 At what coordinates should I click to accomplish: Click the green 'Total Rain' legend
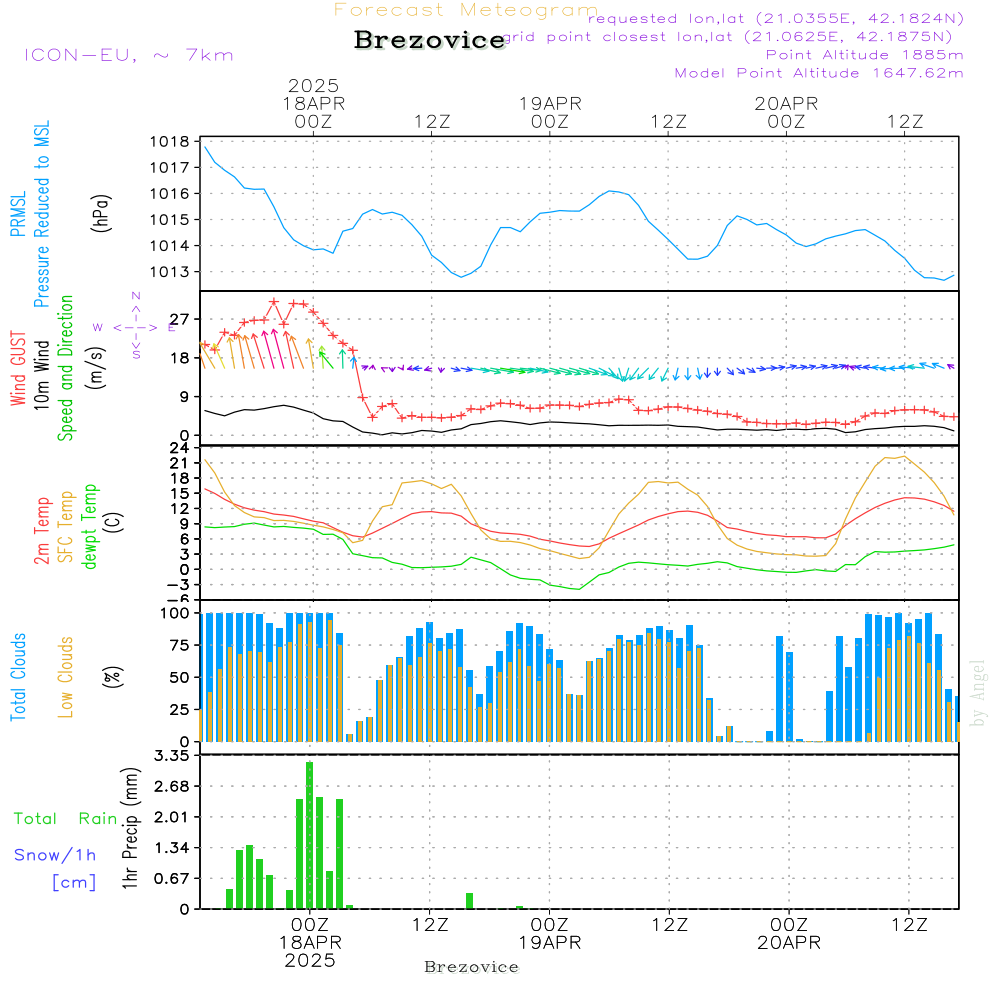click(66, 818)
